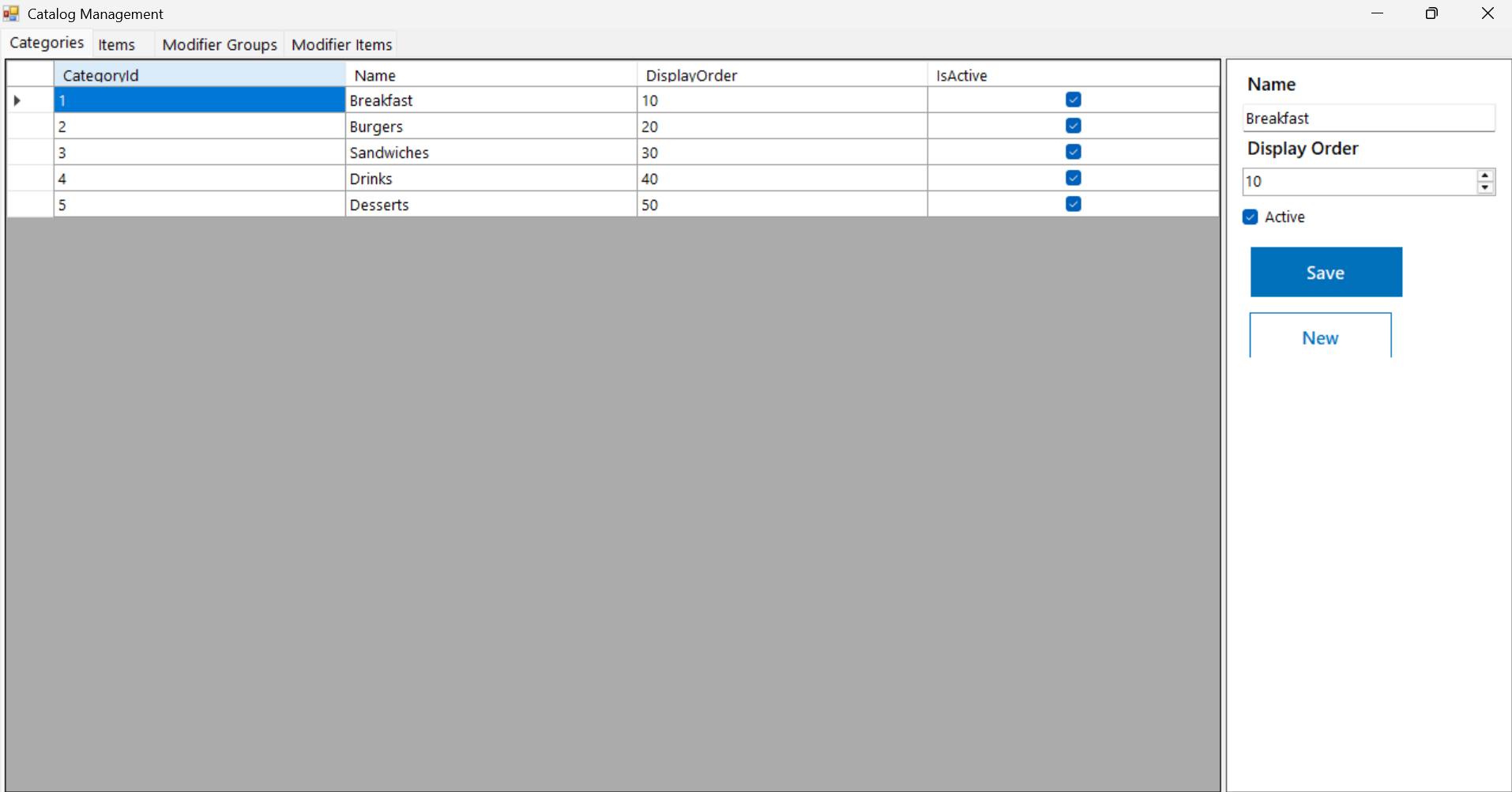Click the row selector arrow for Breakfast
Viewport: 1512px width, 792px height.
point(17,100)
